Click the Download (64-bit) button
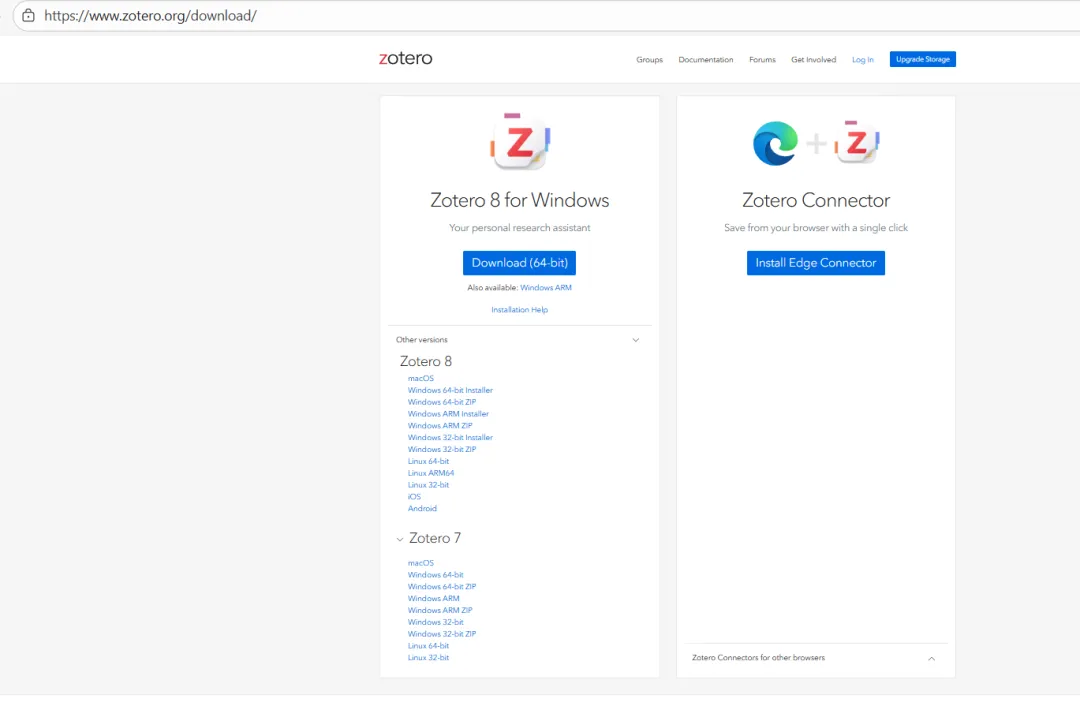 (519, 263)
